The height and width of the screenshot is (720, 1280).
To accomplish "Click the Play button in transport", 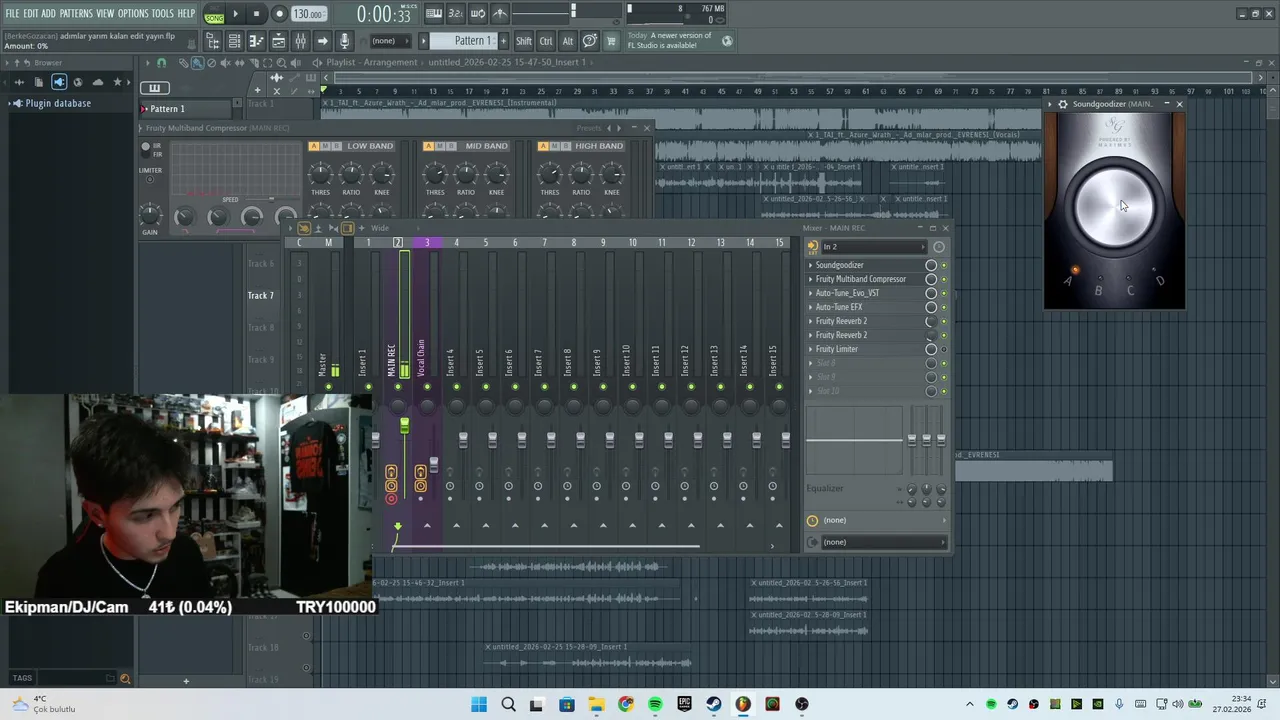I will point(235,14).
